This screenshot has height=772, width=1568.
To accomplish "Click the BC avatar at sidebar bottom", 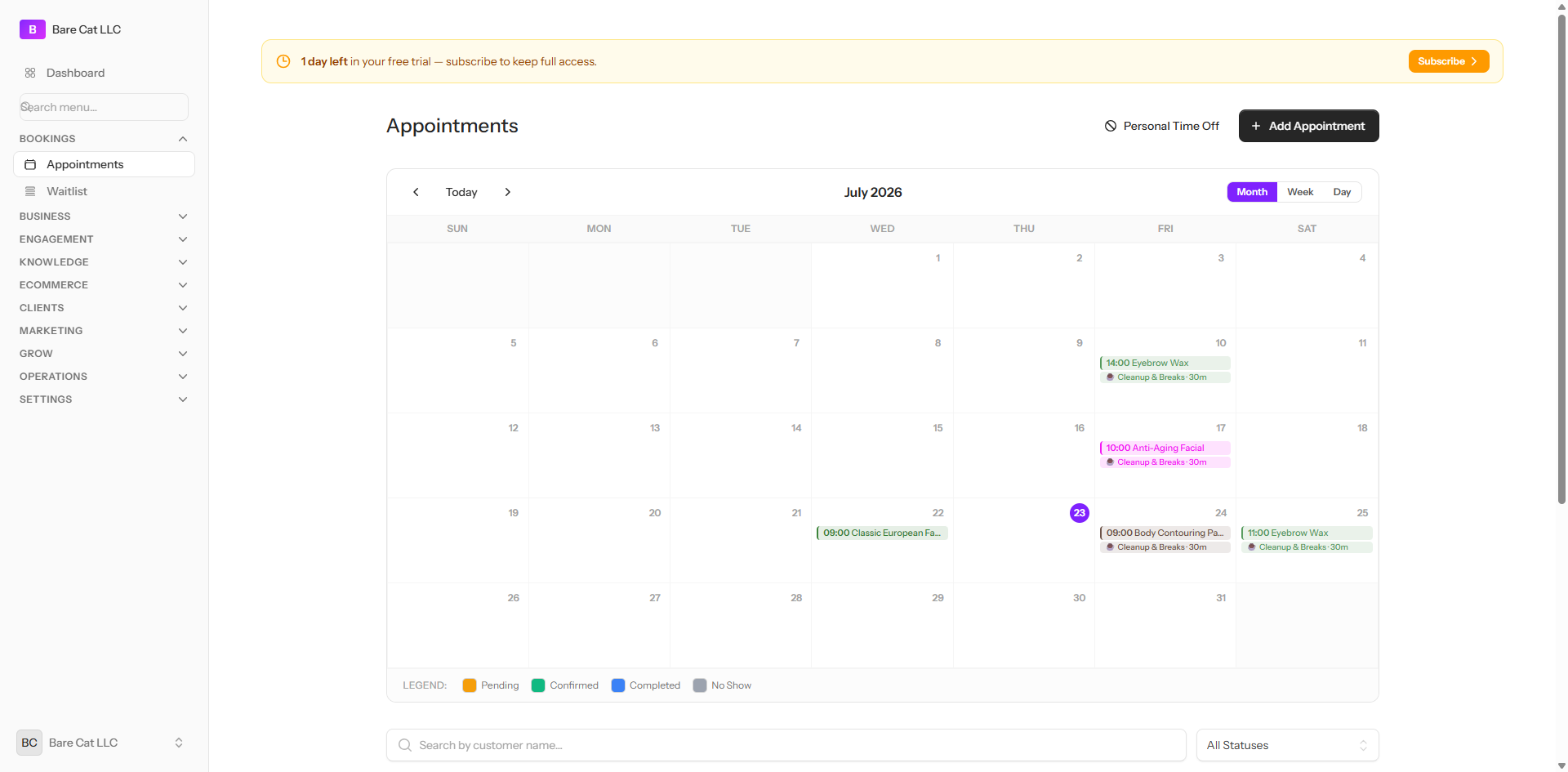I will (29, 743).
